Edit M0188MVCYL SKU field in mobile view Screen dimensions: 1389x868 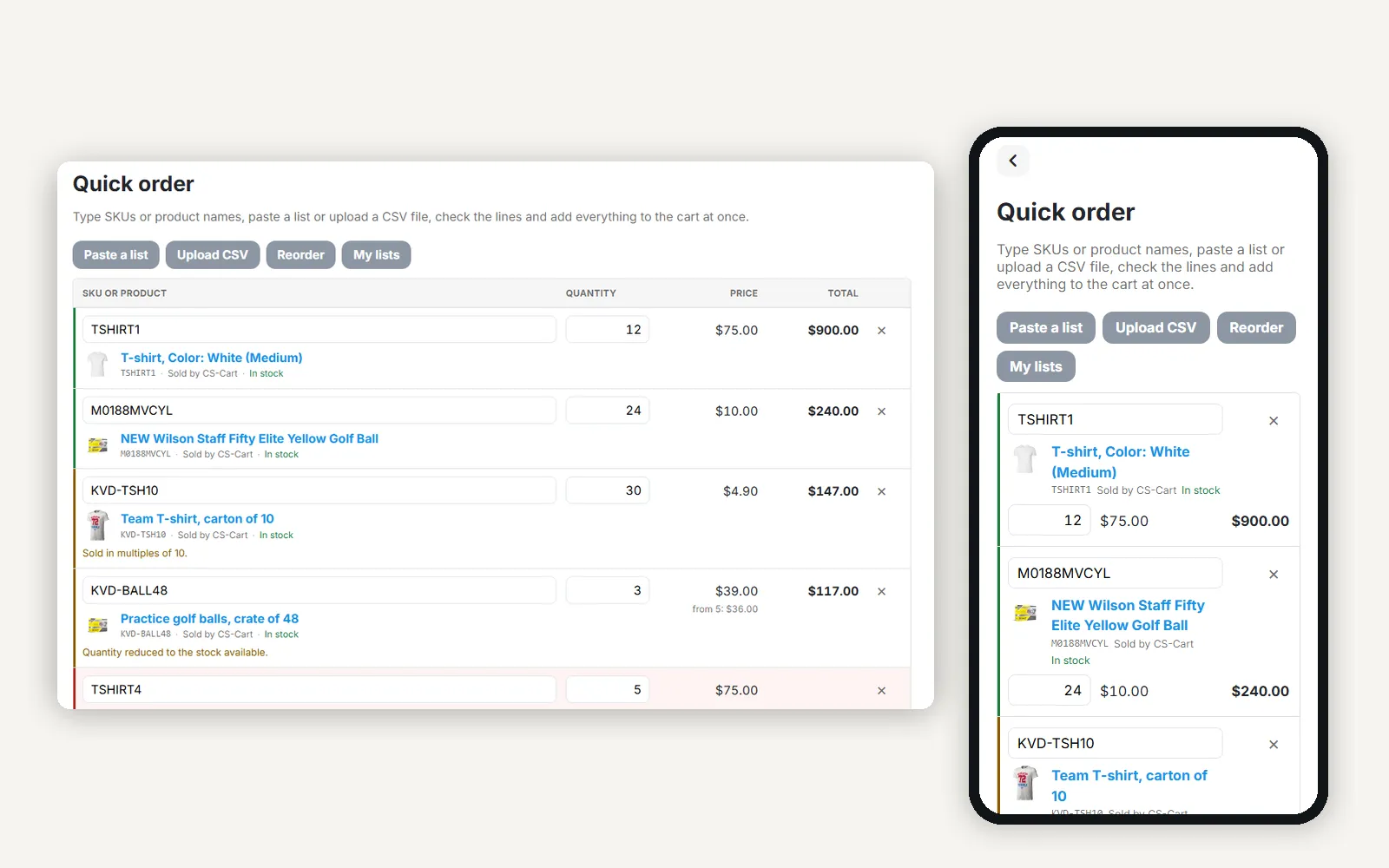(1115, 573)
